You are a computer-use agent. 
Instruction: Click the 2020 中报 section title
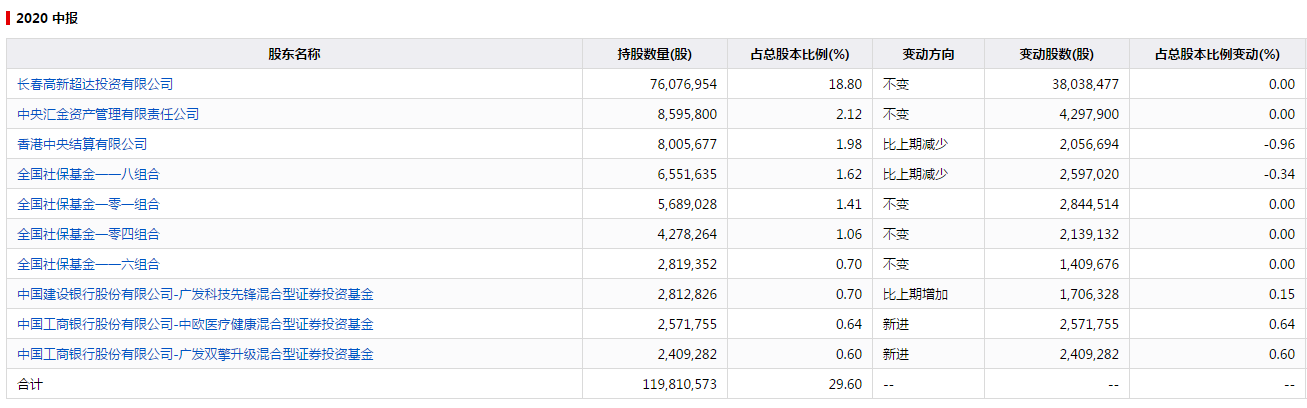click(x=47, y=18)
